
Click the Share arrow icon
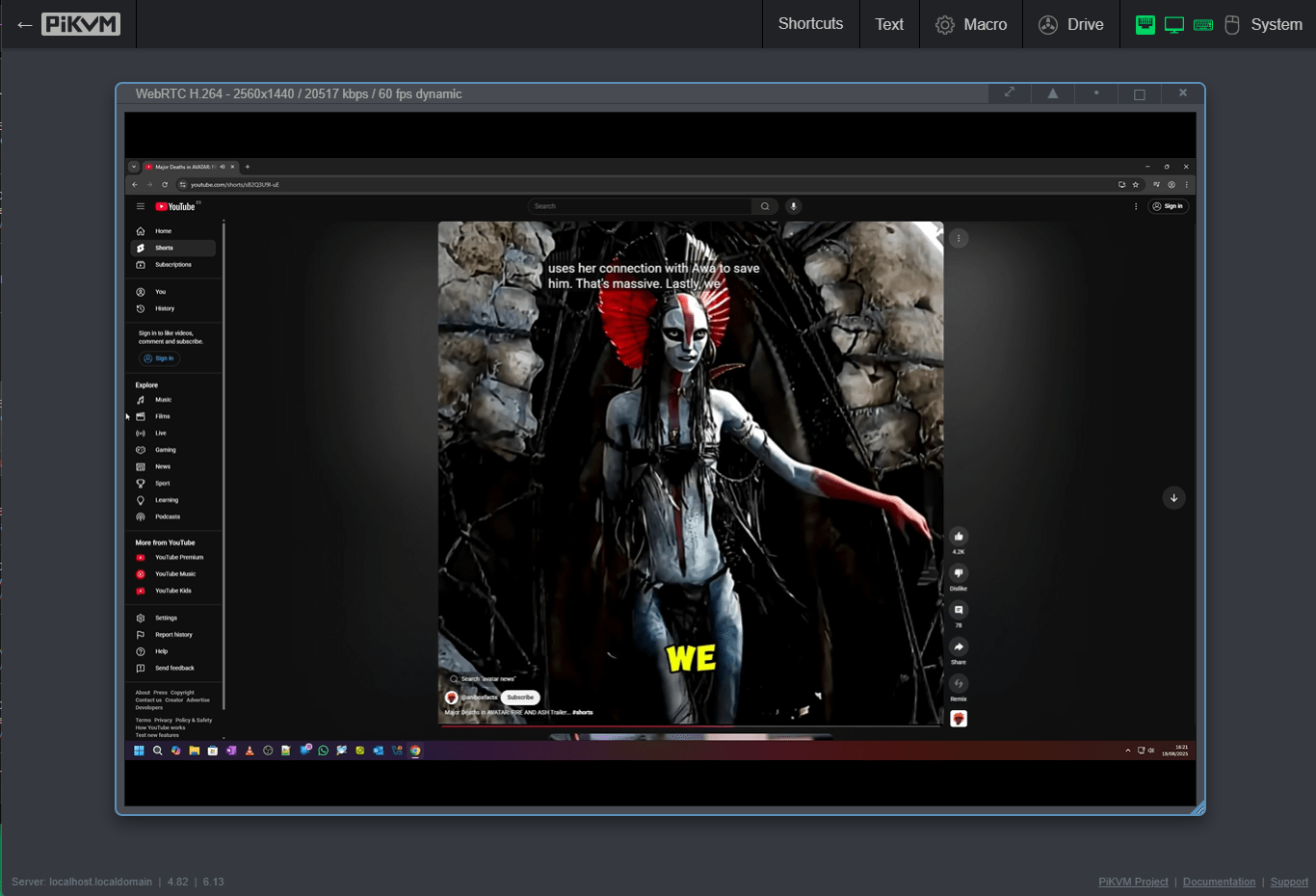(958, 647)
